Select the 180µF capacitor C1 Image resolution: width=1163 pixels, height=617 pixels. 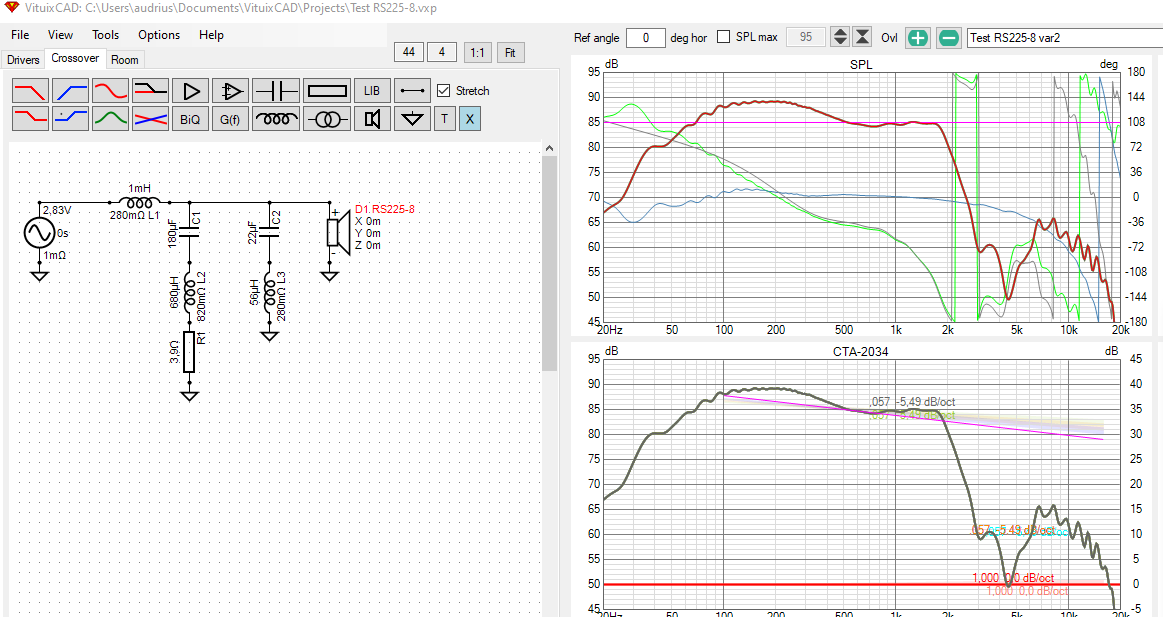189,232
